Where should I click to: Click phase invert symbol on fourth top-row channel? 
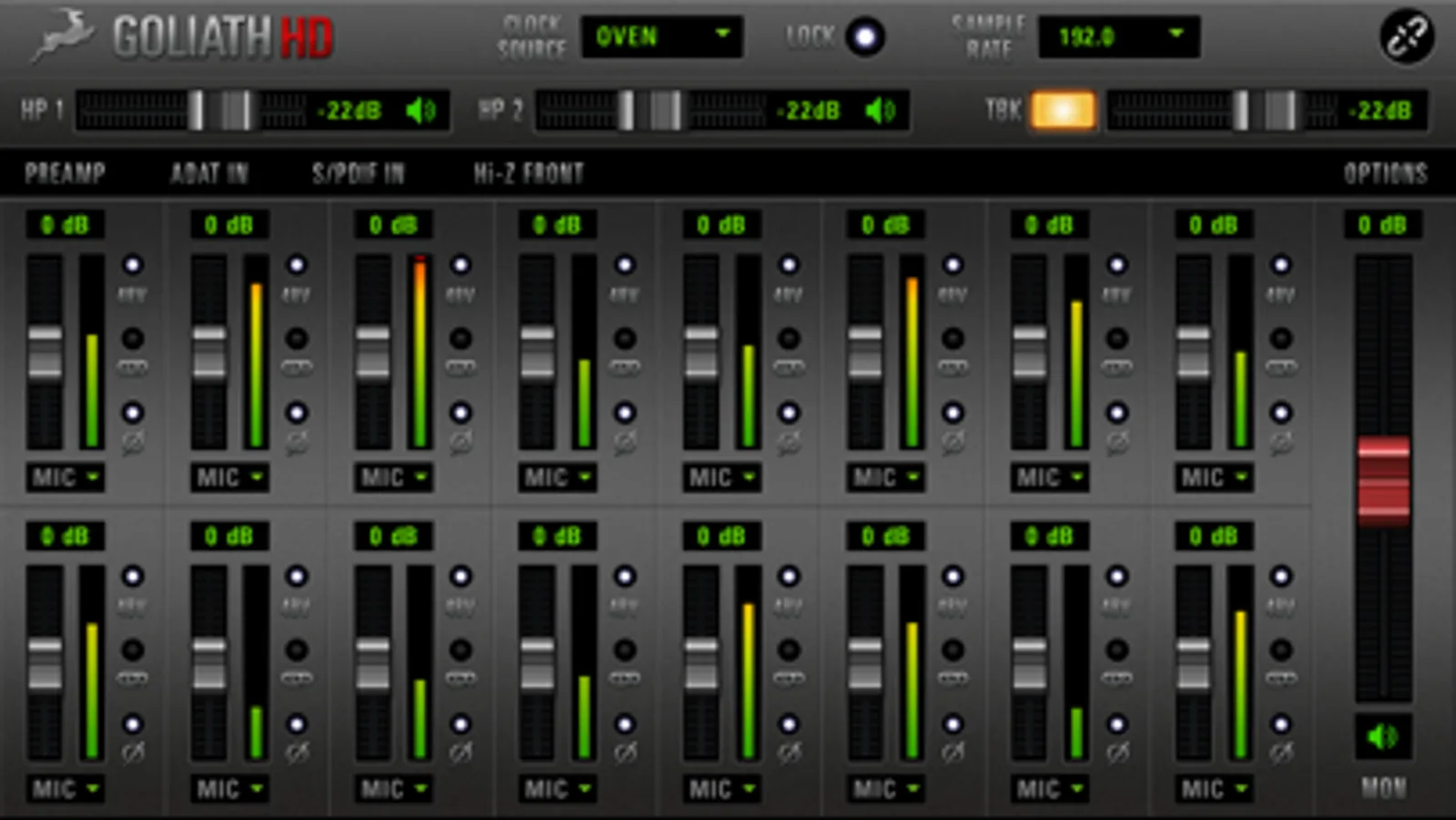[625, 444]
